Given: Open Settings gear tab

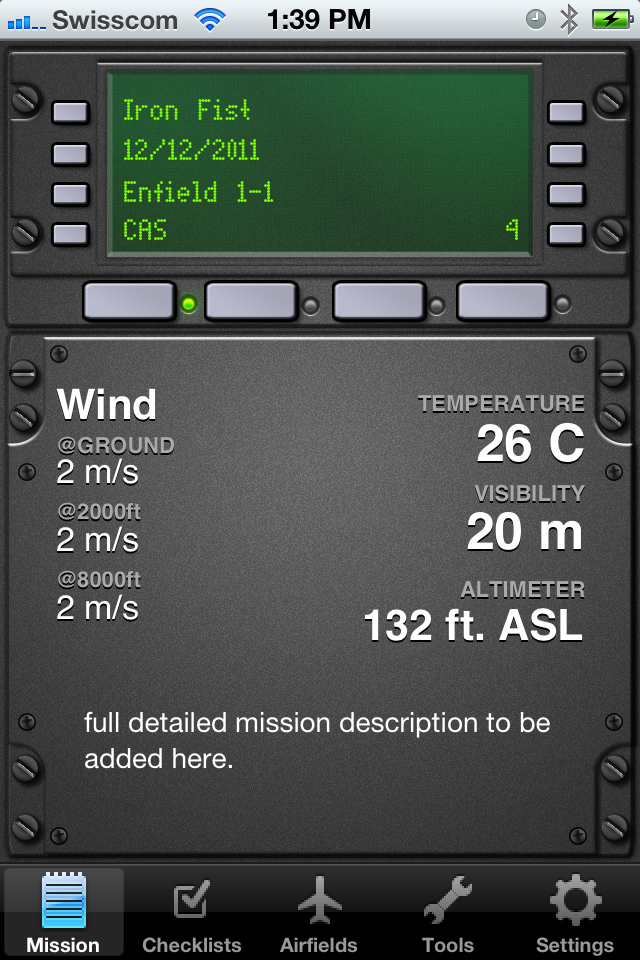Looking at the screenshot, I should click(x=574, y=913).
